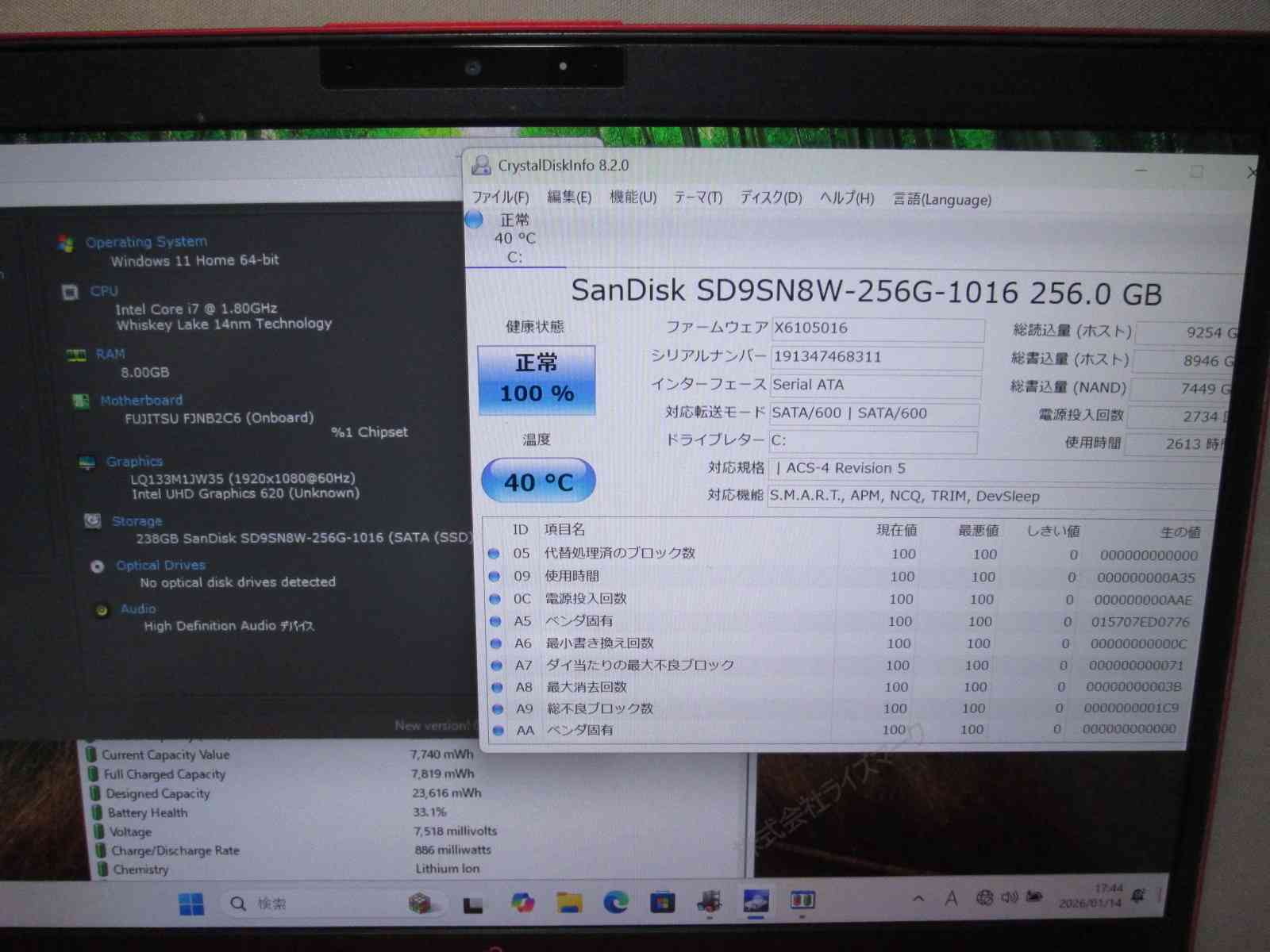Open the Windows Start menu
The width and height of the screenshot is (1270, 952).
click(x=190, y=904)
